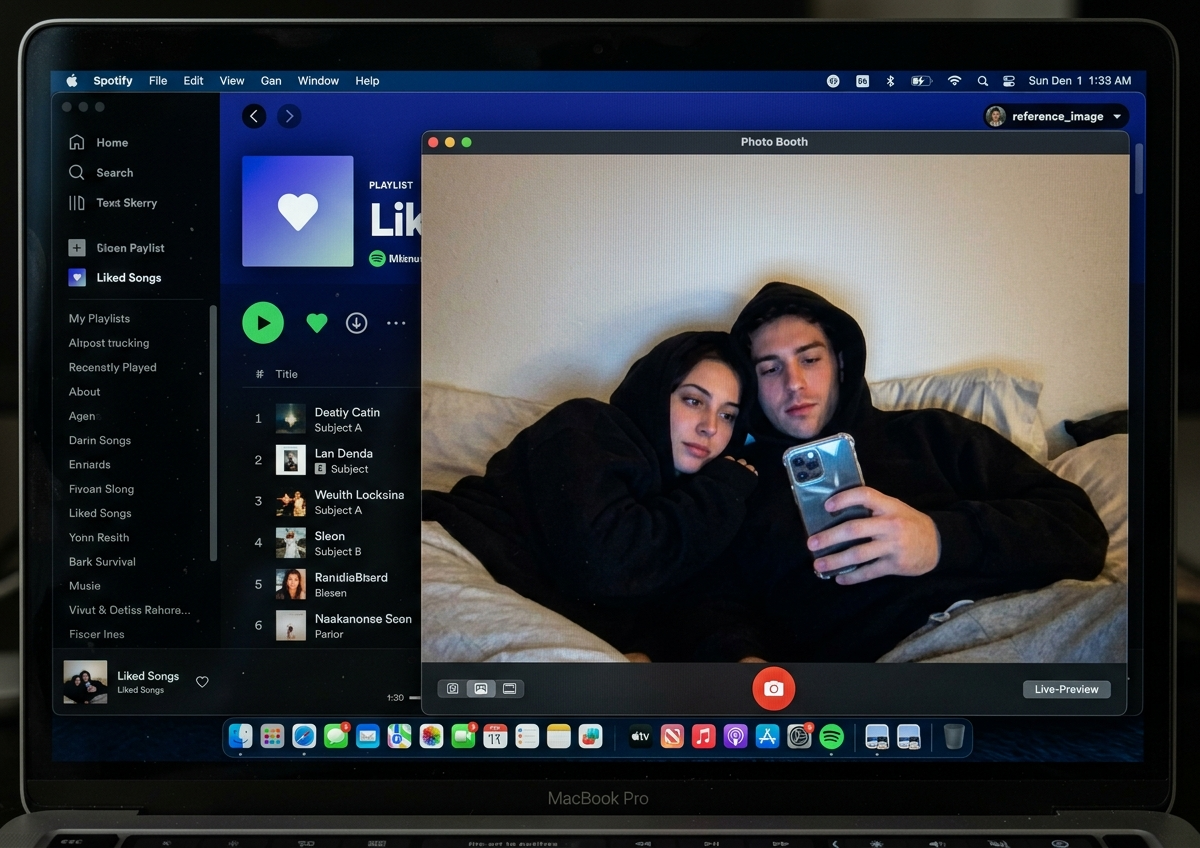Screen dimensions: 1200x848
Task: Click the Search icon in Spotify sidebar
Action: pos(76,172)
